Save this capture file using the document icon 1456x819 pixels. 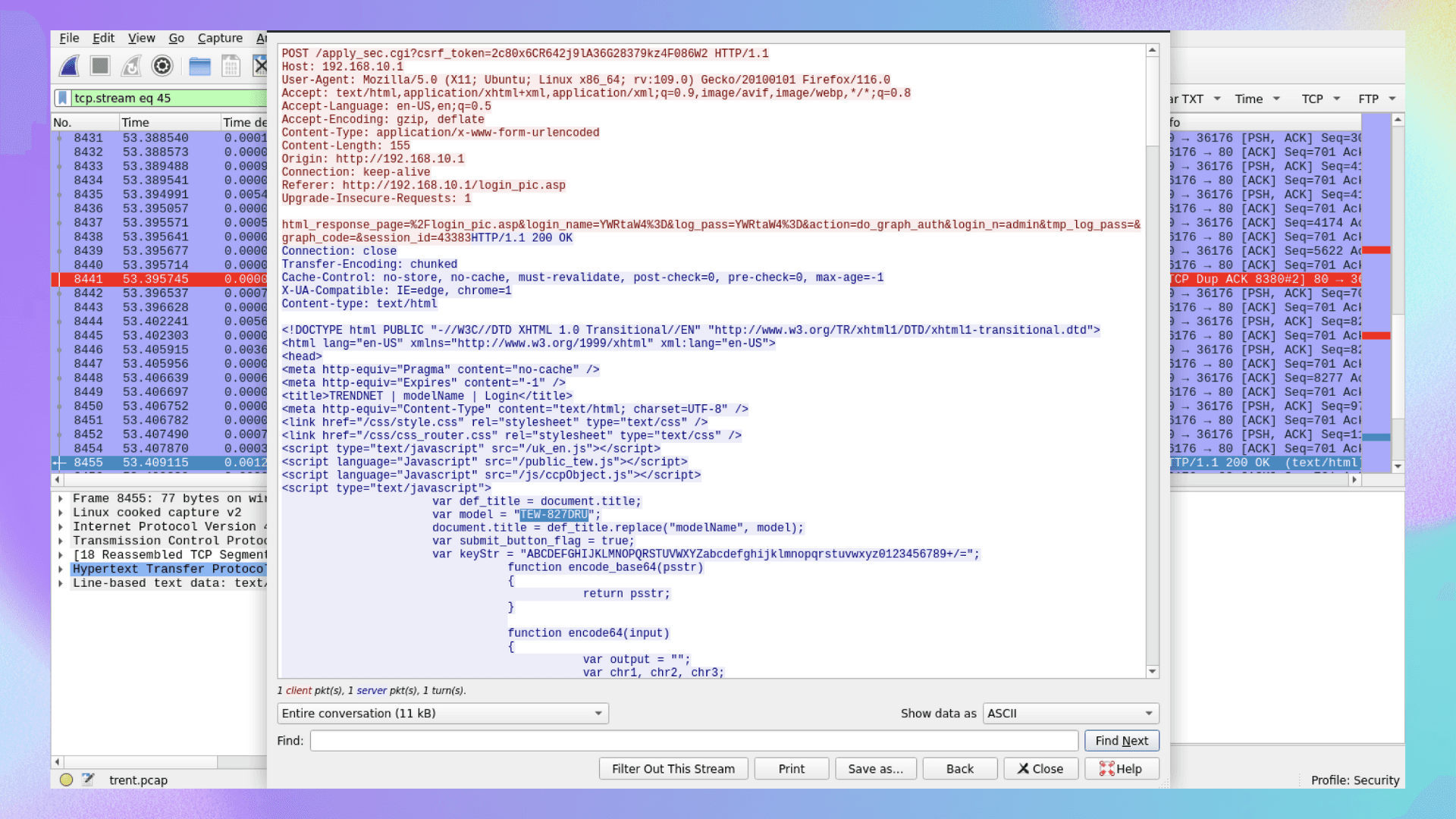231,66
